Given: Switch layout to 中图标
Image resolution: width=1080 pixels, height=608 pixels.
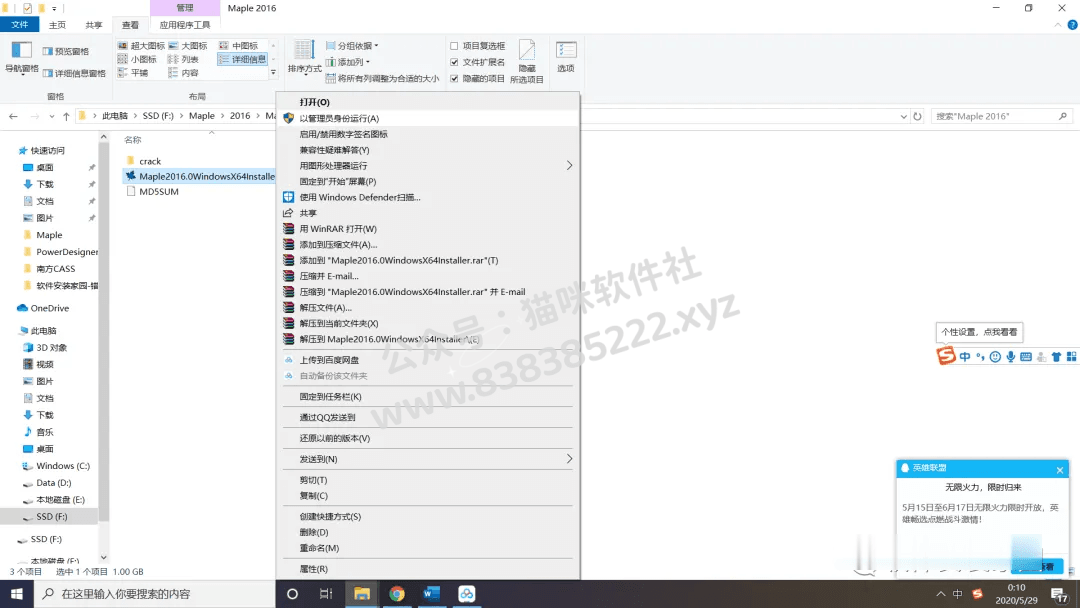Looking at the screenshot, I should pyautogui.click(x=238, y=45).
